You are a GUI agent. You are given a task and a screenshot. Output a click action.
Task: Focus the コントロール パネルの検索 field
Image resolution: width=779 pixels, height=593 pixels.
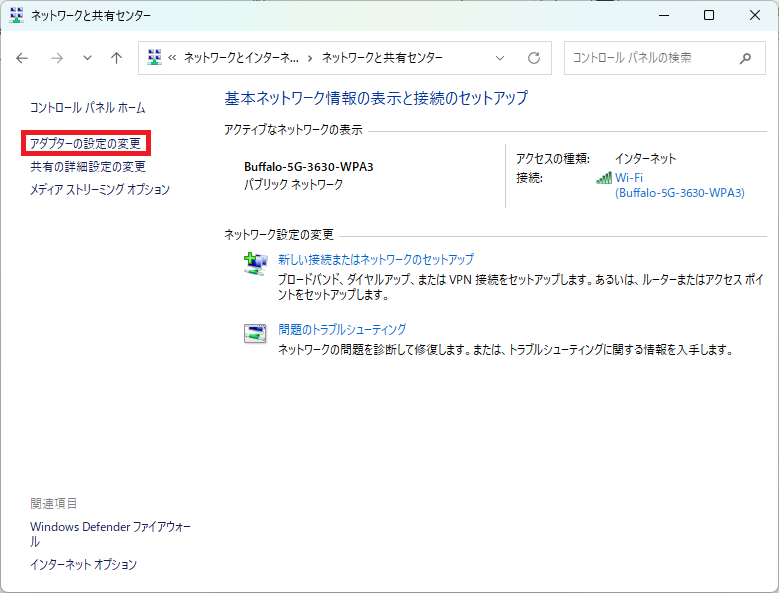(650, 58)
